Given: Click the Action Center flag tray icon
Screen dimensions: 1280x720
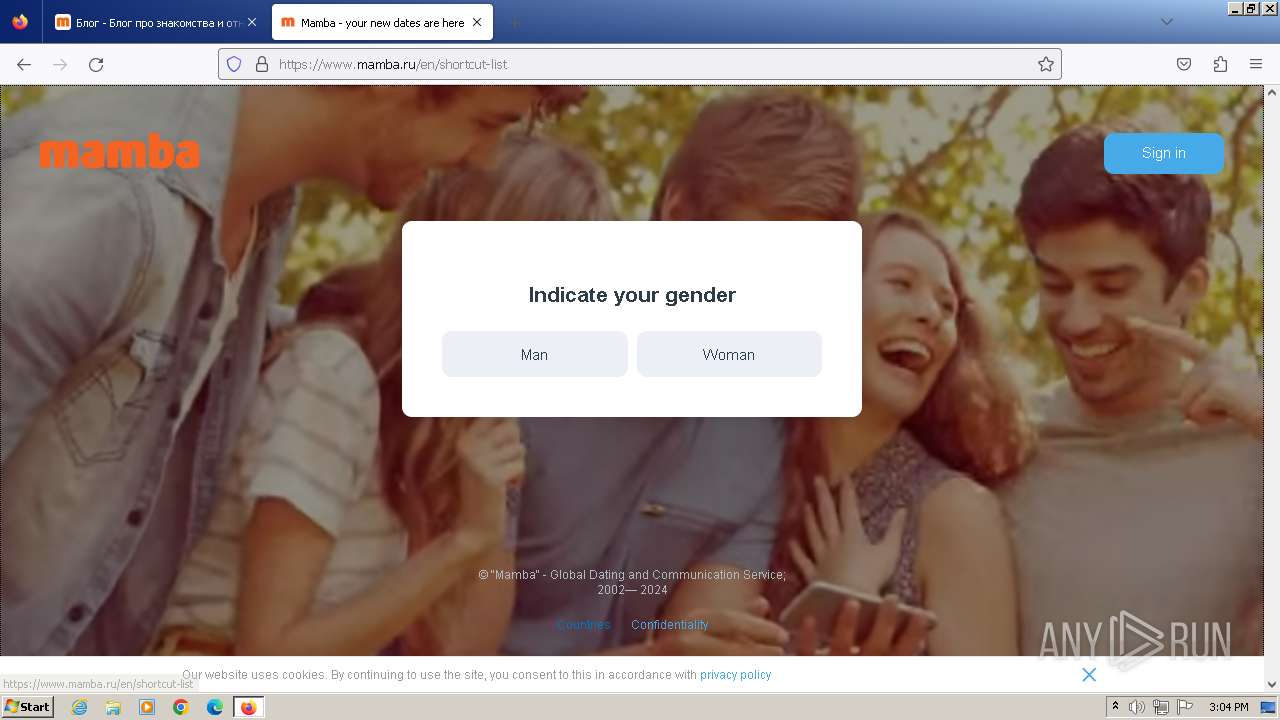Looking at the screenshot, I should tap(1185, 707).
